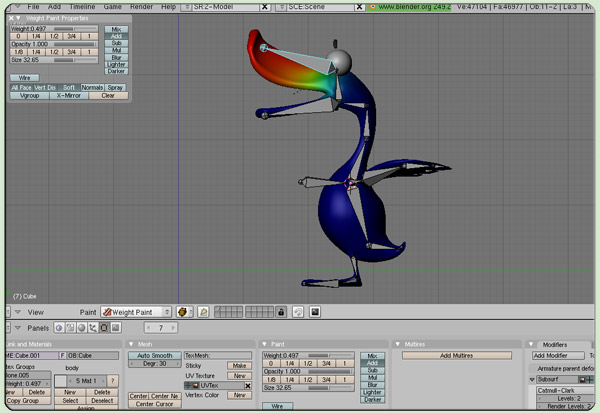Delete the SCE:Scene entry with X
This screenshot has height=413, width=600.
tap(359, 7)
